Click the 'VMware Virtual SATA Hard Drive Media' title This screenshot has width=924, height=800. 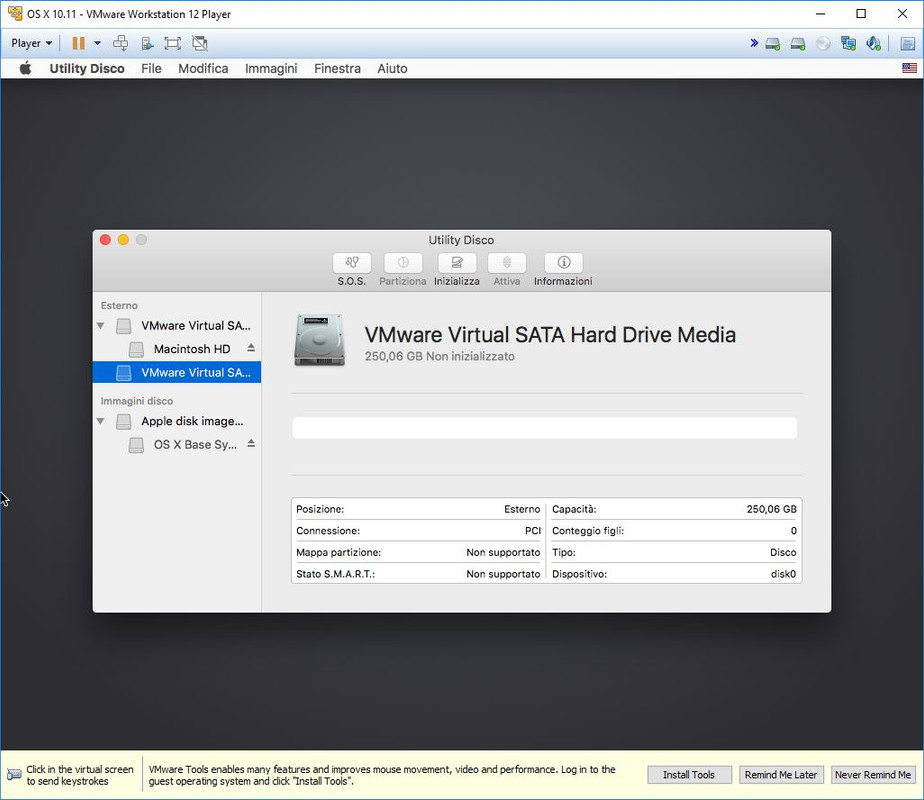click(550, 335)
